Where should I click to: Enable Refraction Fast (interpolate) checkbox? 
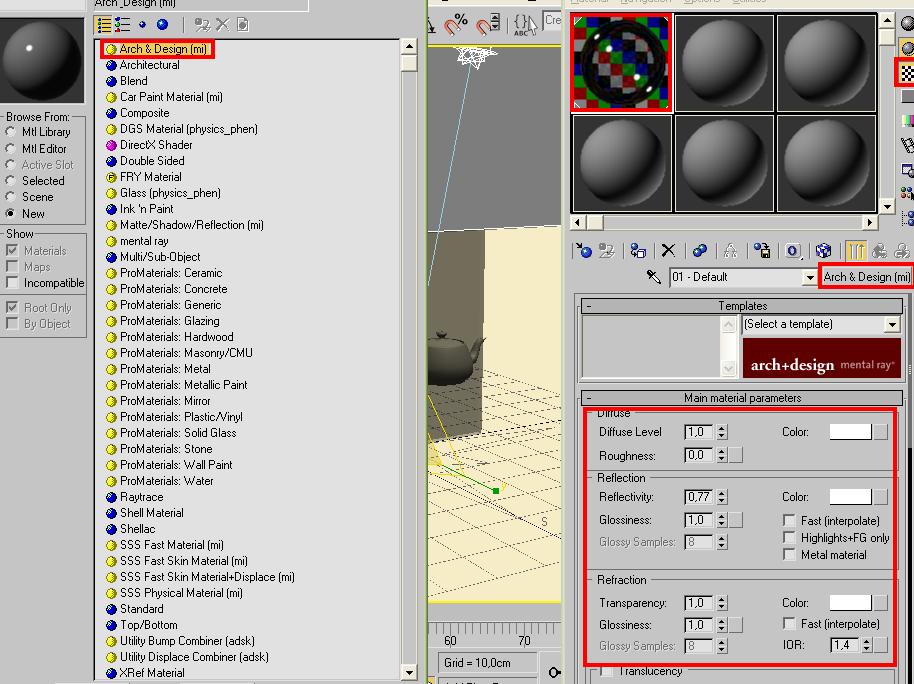click(789, 624)
